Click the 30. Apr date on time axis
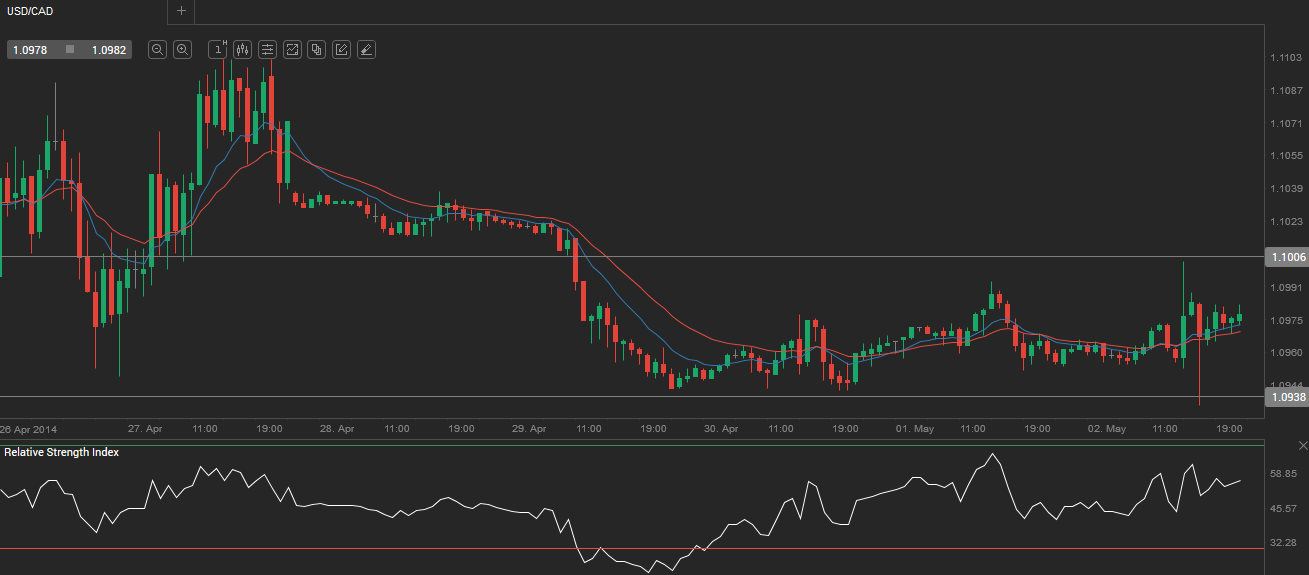 point(720,428)
